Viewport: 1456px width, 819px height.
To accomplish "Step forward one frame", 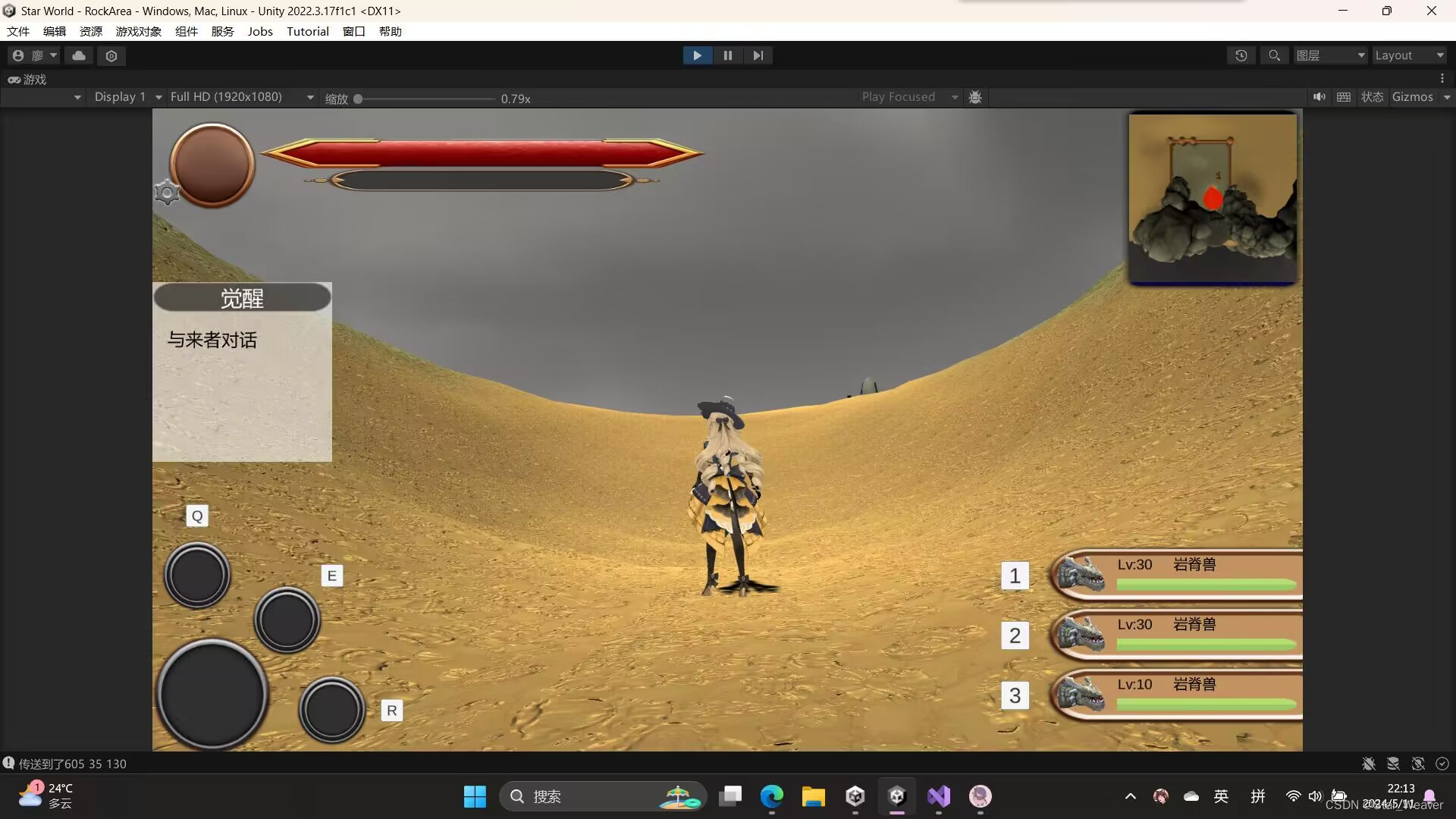I will click(x=758, y=55).
